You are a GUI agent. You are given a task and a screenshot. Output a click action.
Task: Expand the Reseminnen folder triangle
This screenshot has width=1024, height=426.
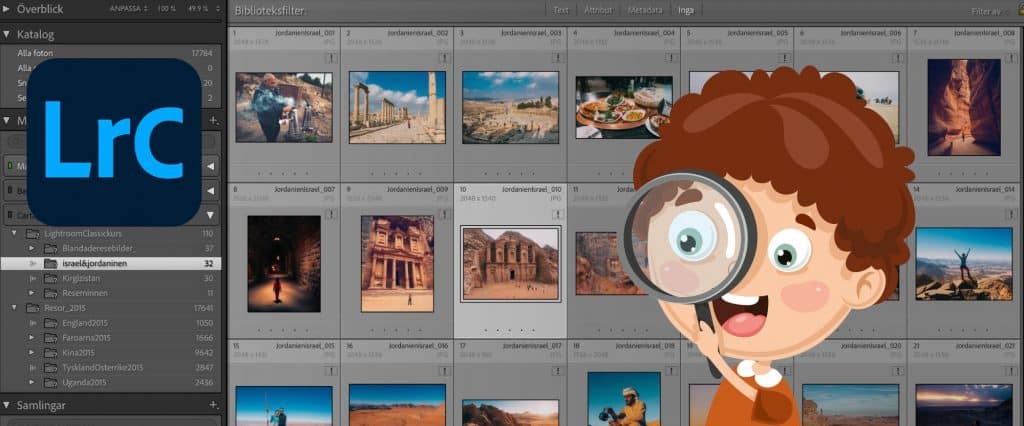31,293
